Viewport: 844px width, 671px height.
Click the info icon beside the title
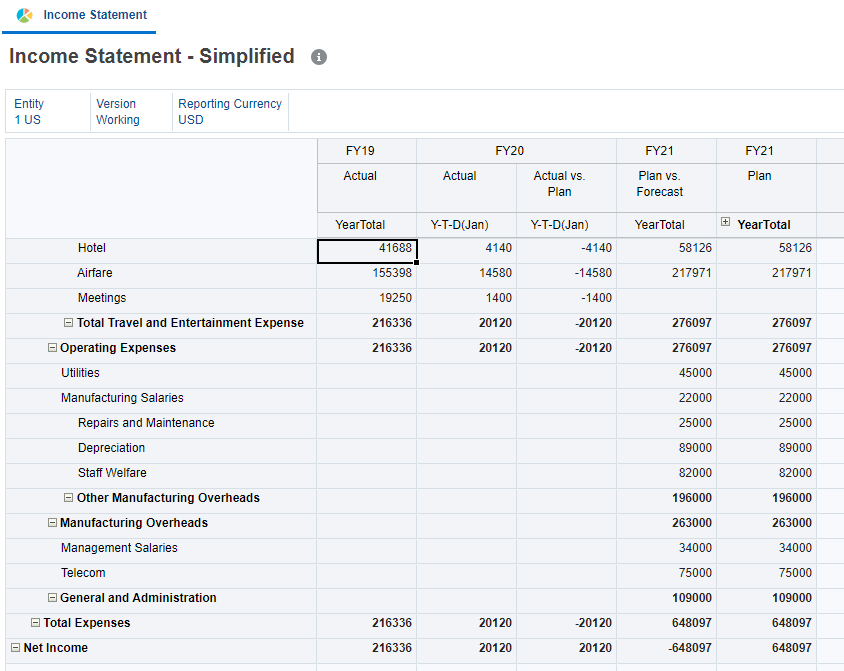coord(319,57)
